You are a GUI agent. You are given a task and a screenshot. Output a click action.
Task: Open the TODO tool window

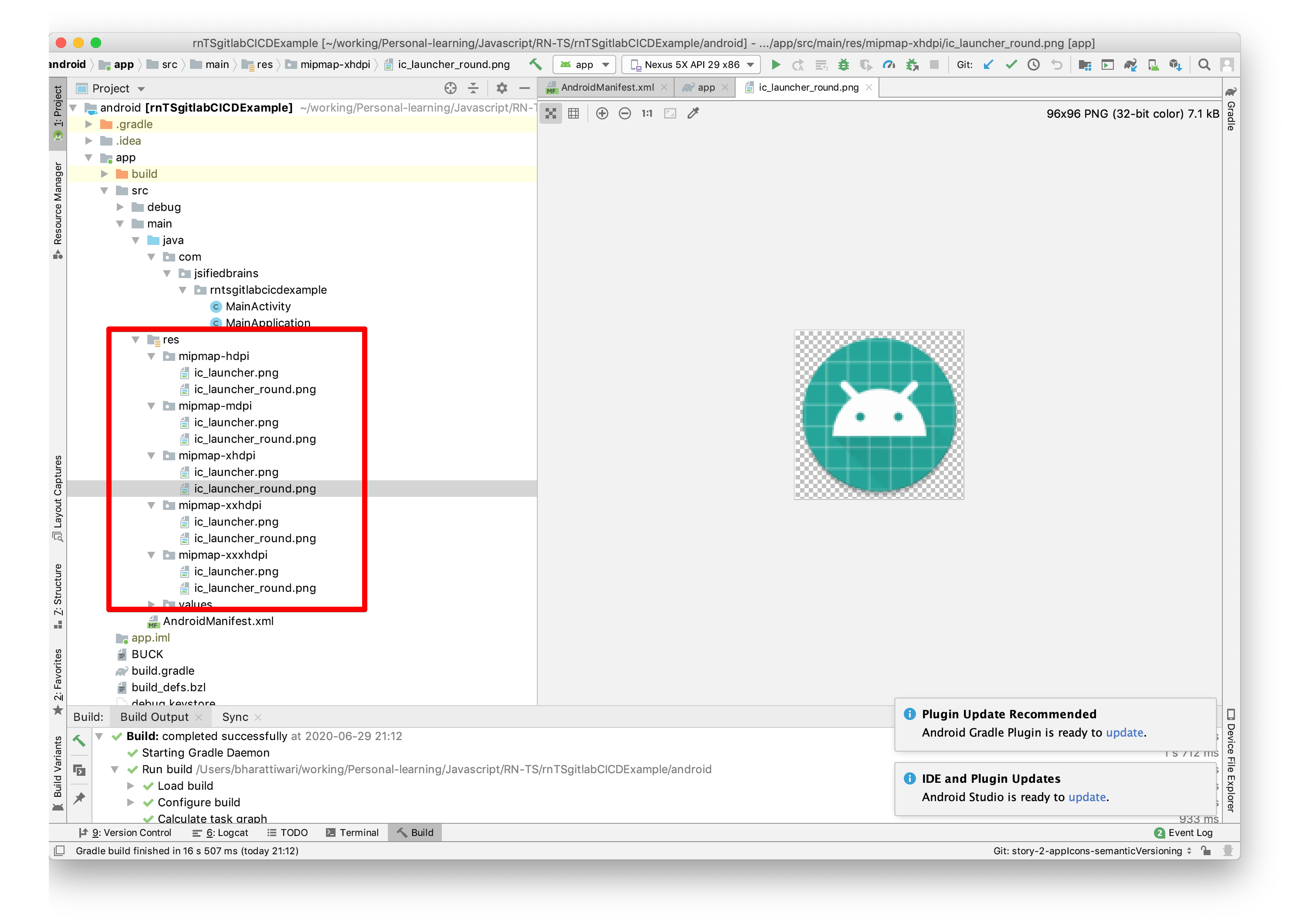tap(288, 832)
